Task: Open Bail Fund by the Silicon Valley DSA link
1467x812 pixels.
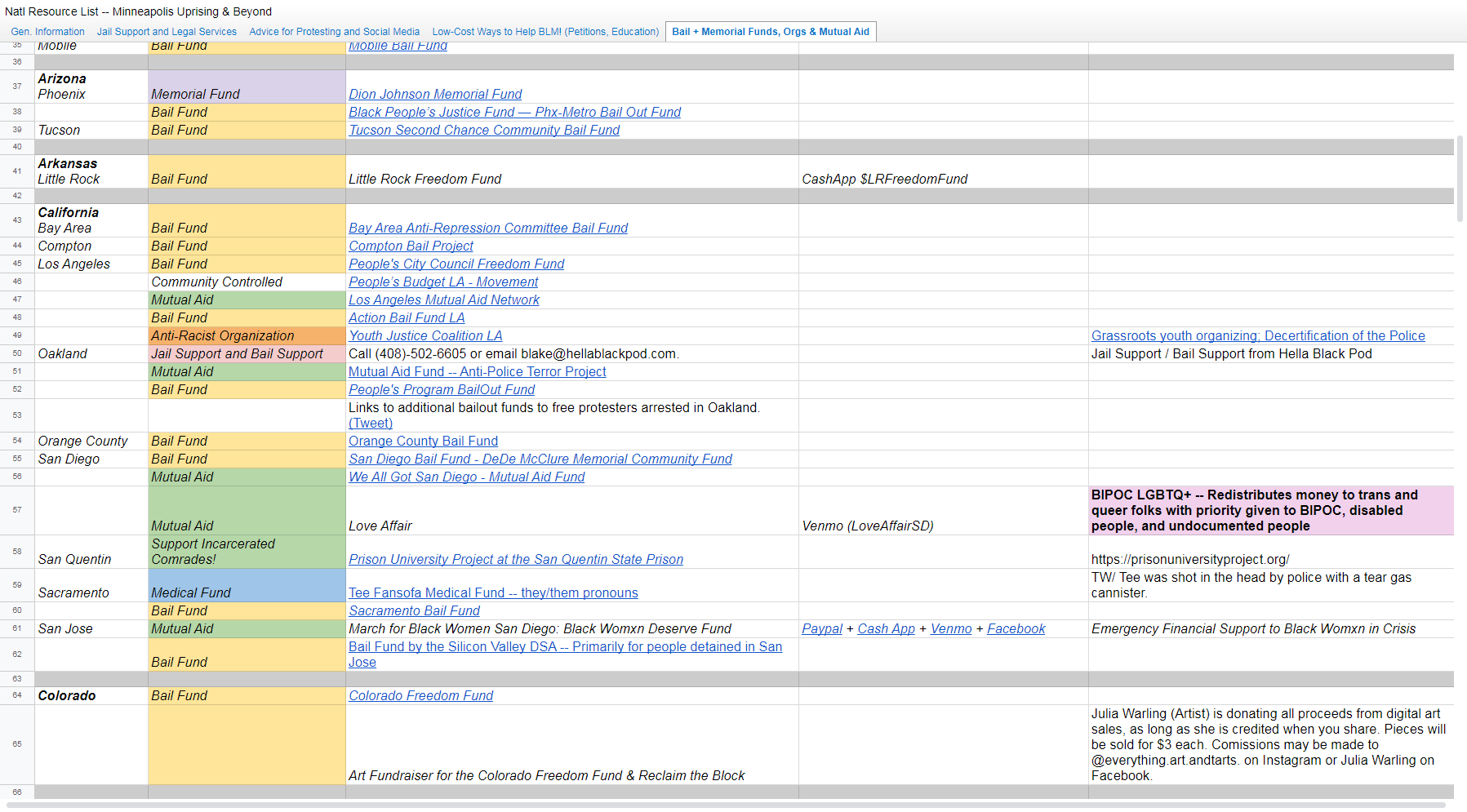Action: 565,654
